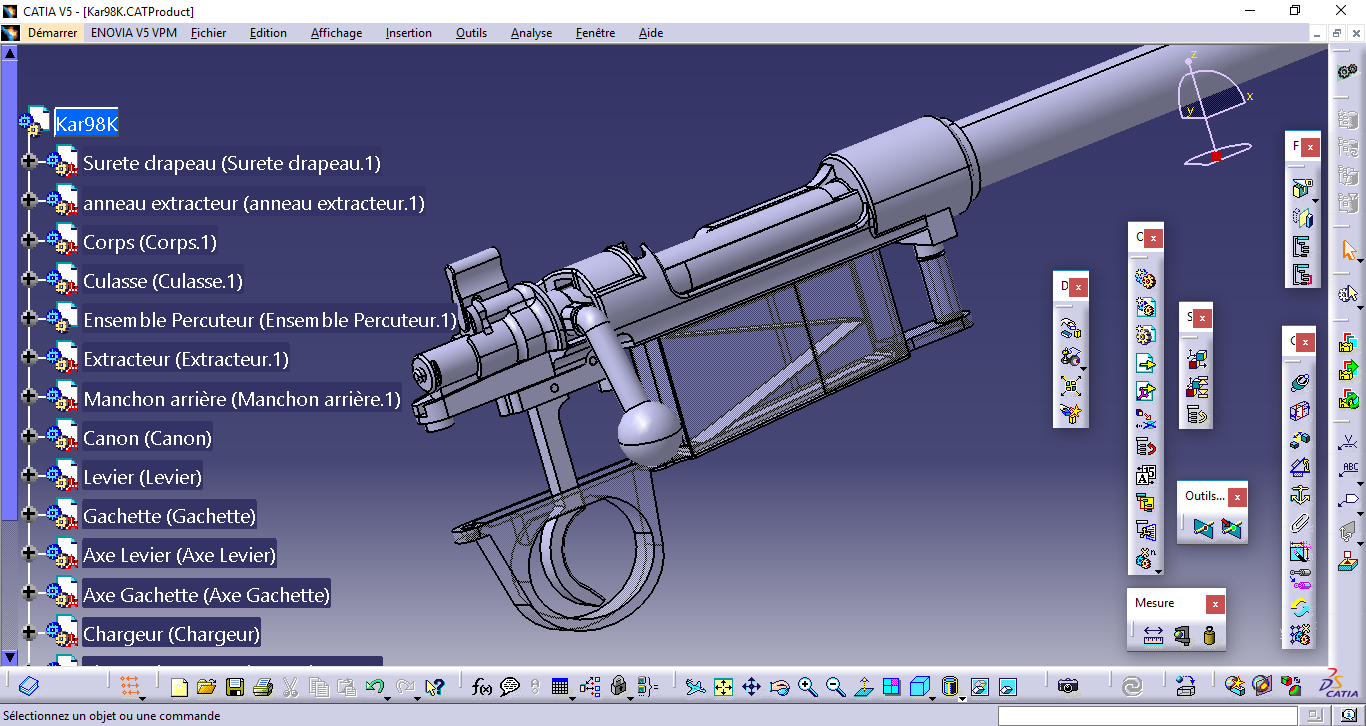Activate the What's This help pointer
Viewport: 1366px width, 726px height.
click(x=434, y=687)
